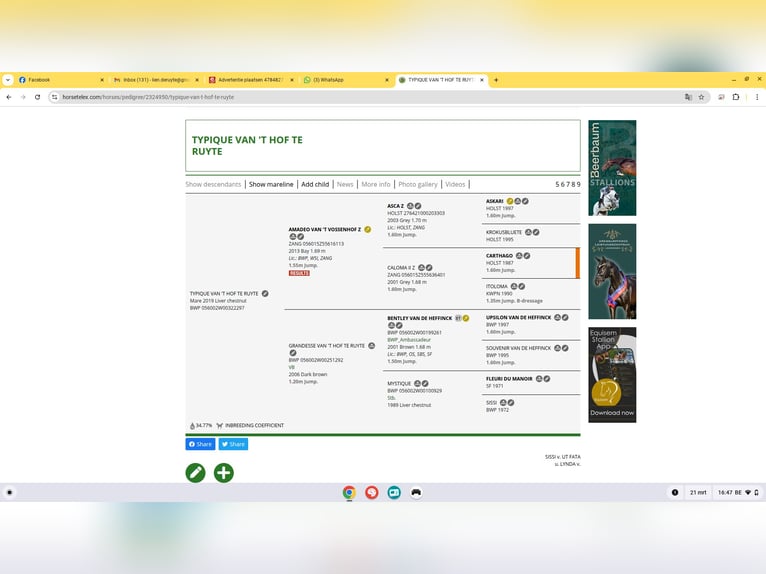Image resolution: width=766 pixels, height=574 pixels.
Task: Click edit icon next to TYPIQUE VAN 'T HOF TE RUYTE
Action: coord(265,294)
